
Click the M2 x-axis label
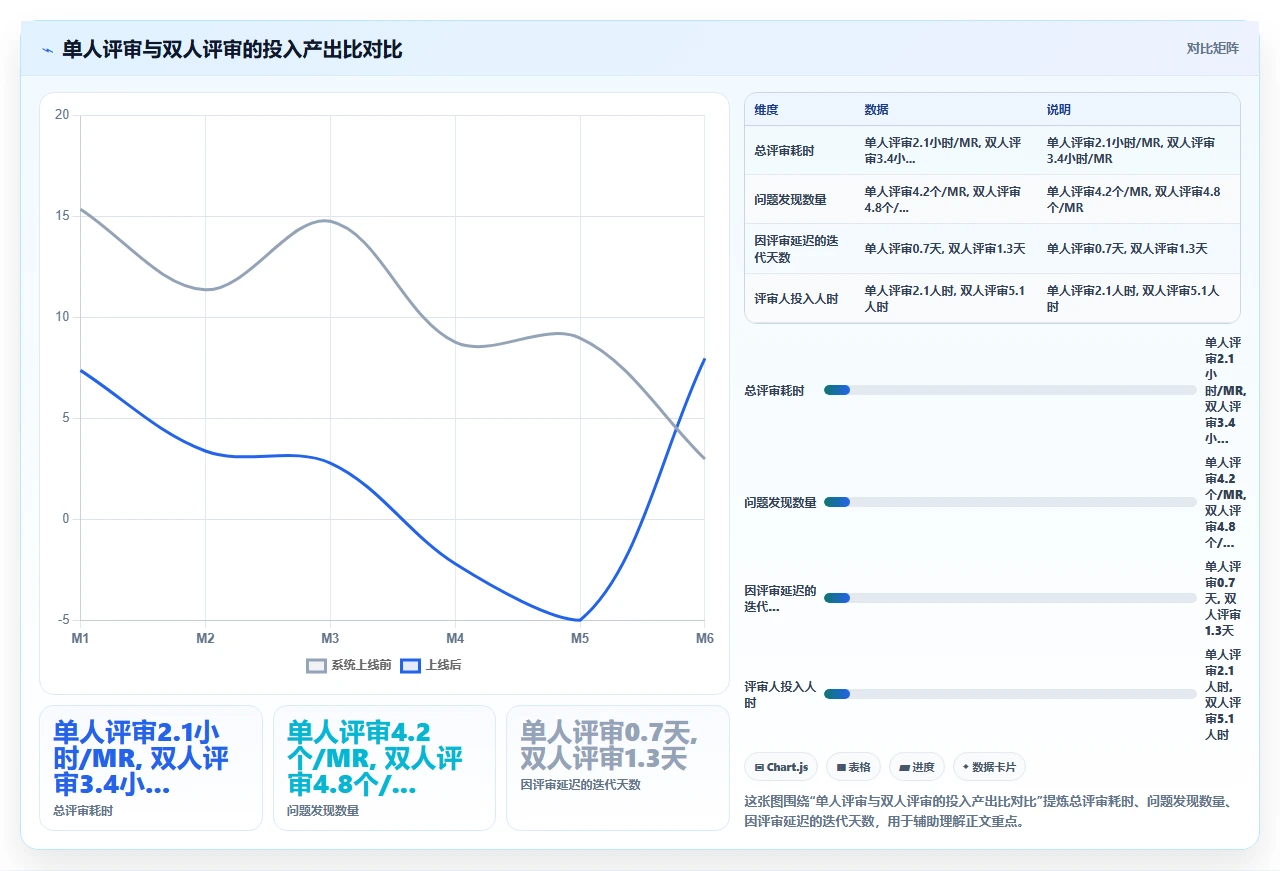click(205, 638)
